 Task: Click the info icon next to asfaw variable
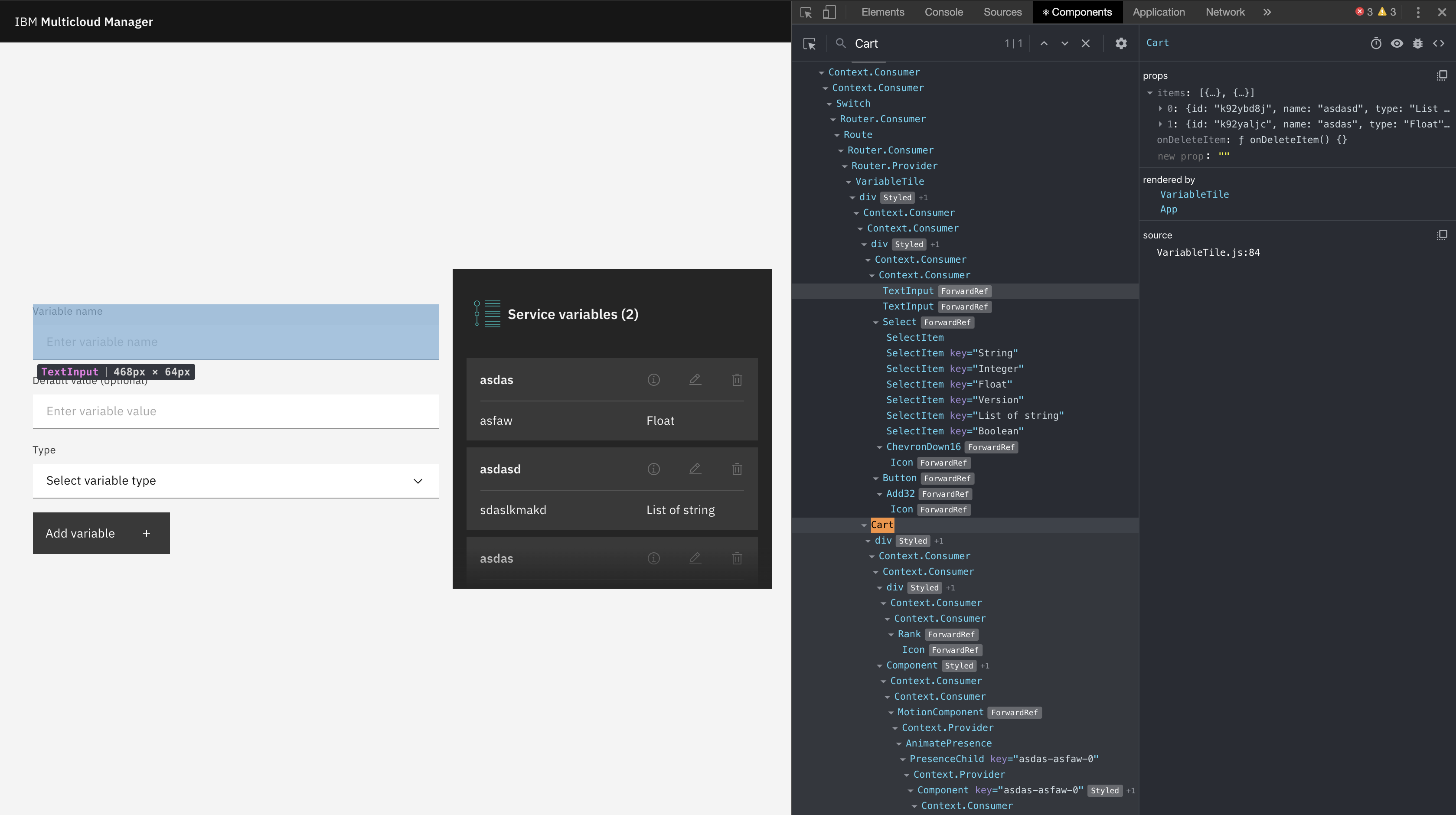point(653,380)
